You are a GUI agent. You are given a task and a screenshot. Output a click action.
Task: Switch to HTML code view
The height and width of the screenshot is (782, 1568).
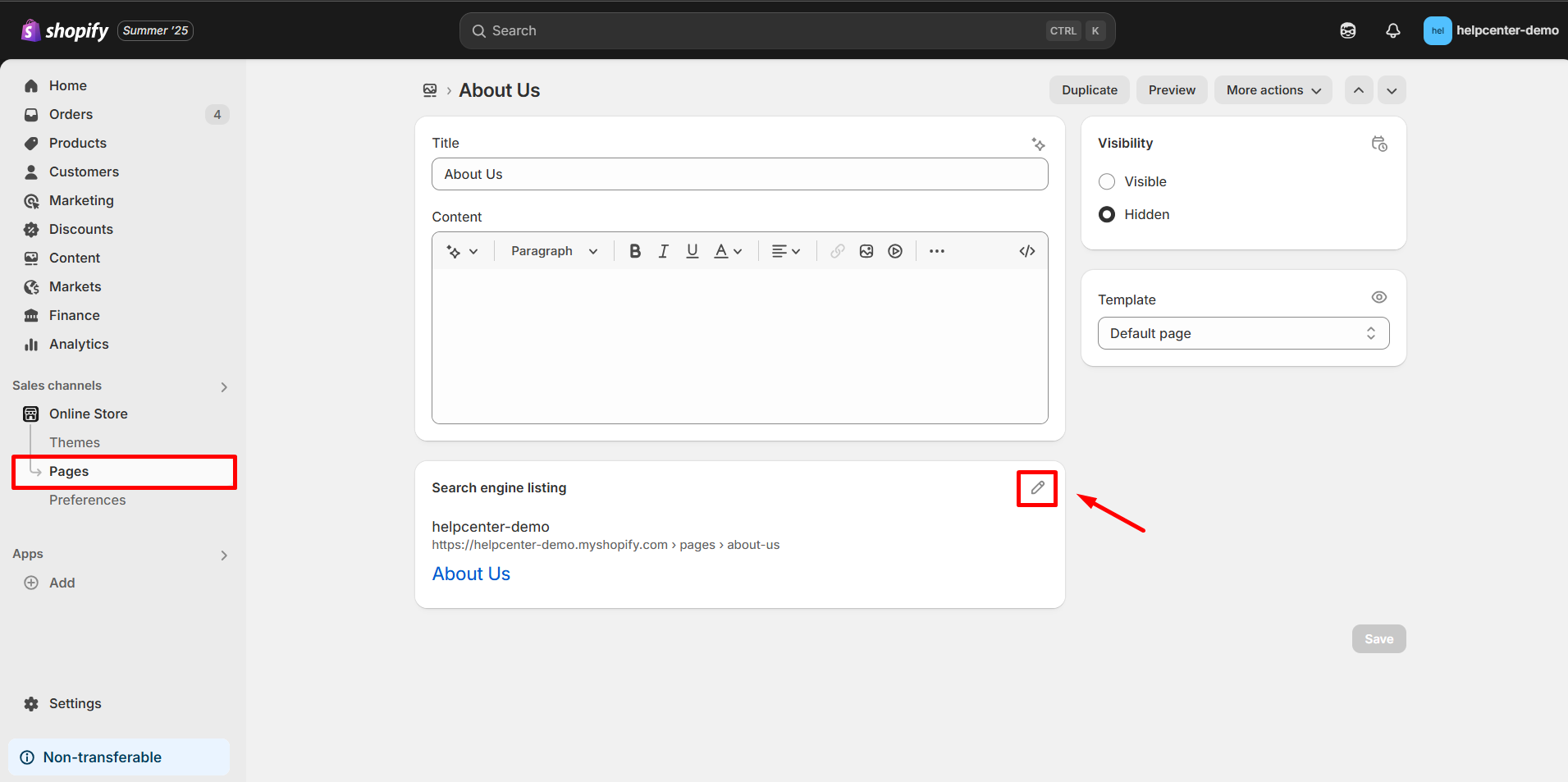[1026, 251]
